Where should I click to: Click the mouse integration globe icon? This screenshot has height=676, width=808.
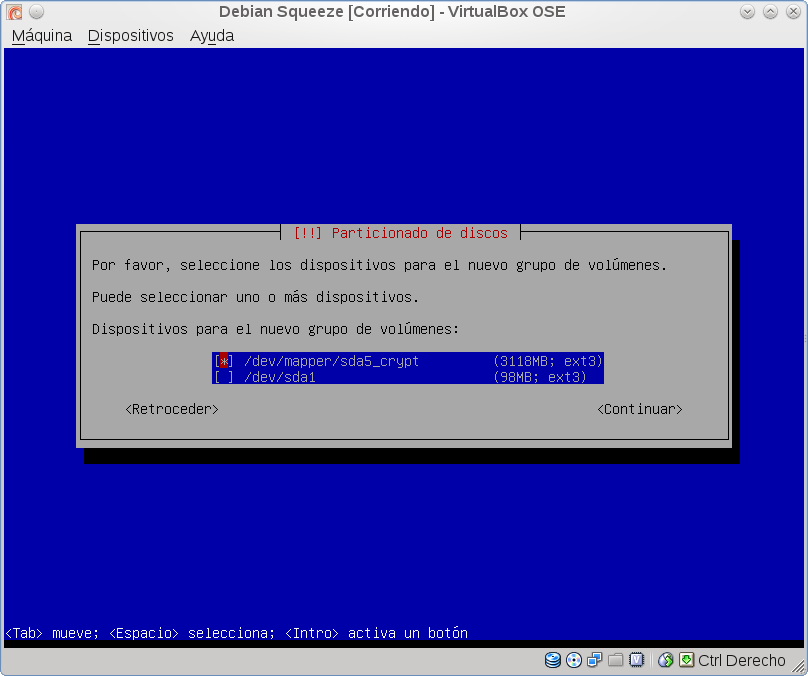tap(666, 660)
